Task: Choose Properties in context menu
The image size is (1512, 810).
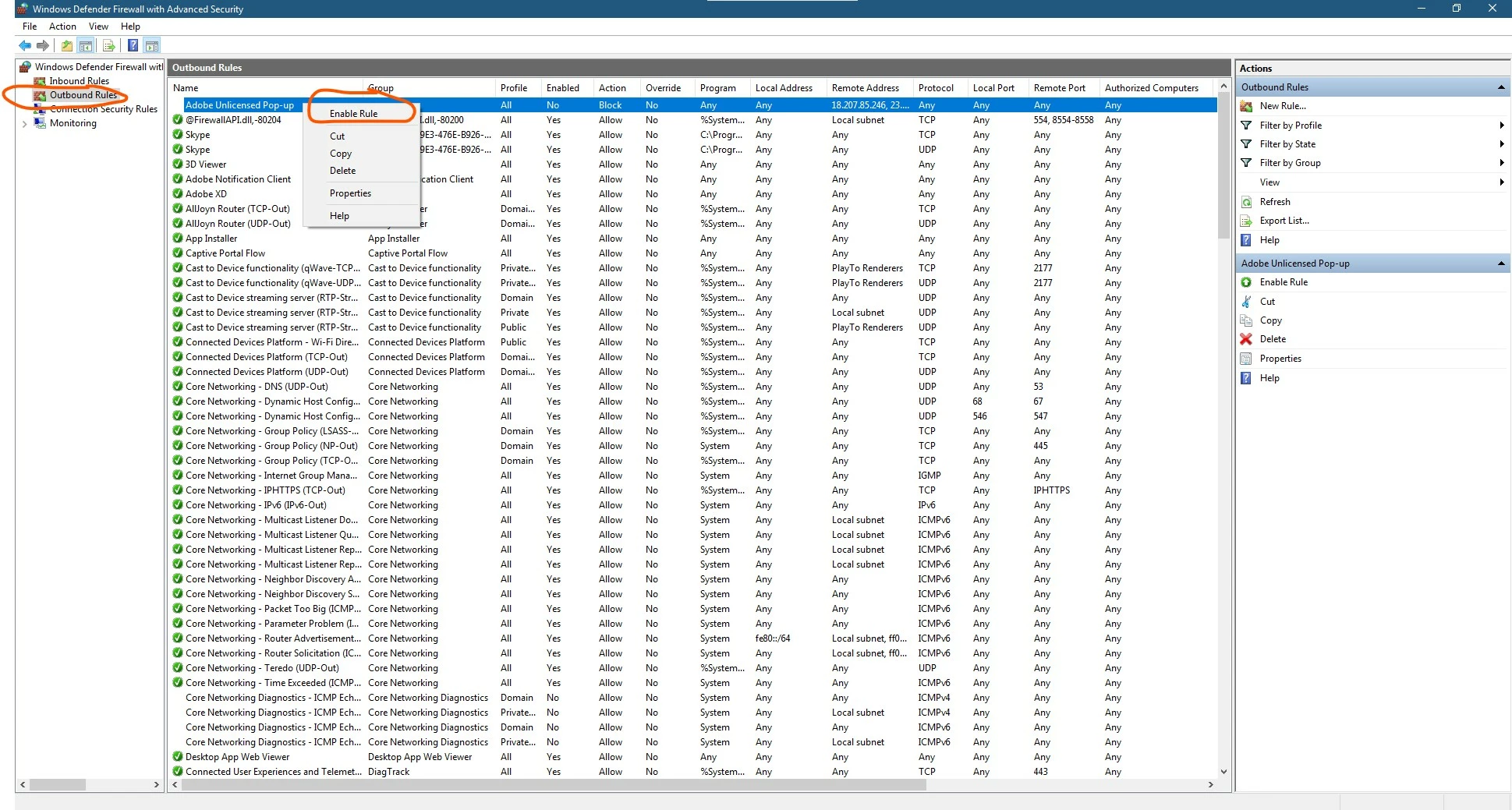Action: tap(361, 193)
